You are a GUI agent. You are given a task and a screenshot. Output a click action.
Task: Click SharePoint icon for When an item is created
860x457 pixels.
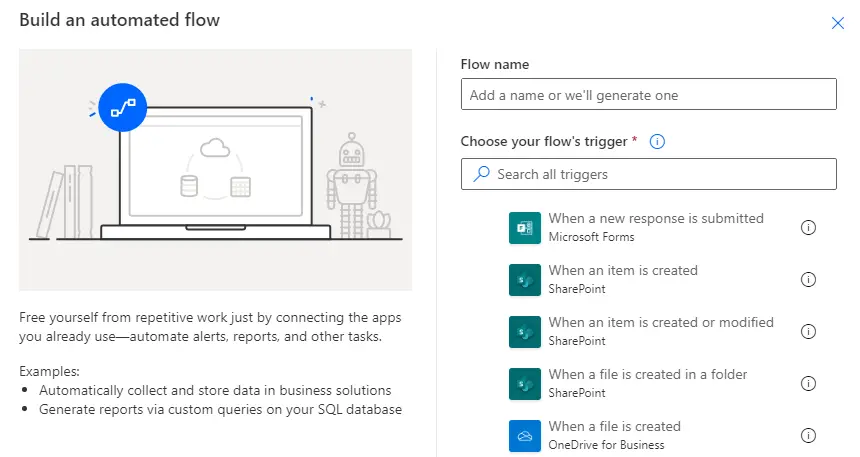[525, 280]
